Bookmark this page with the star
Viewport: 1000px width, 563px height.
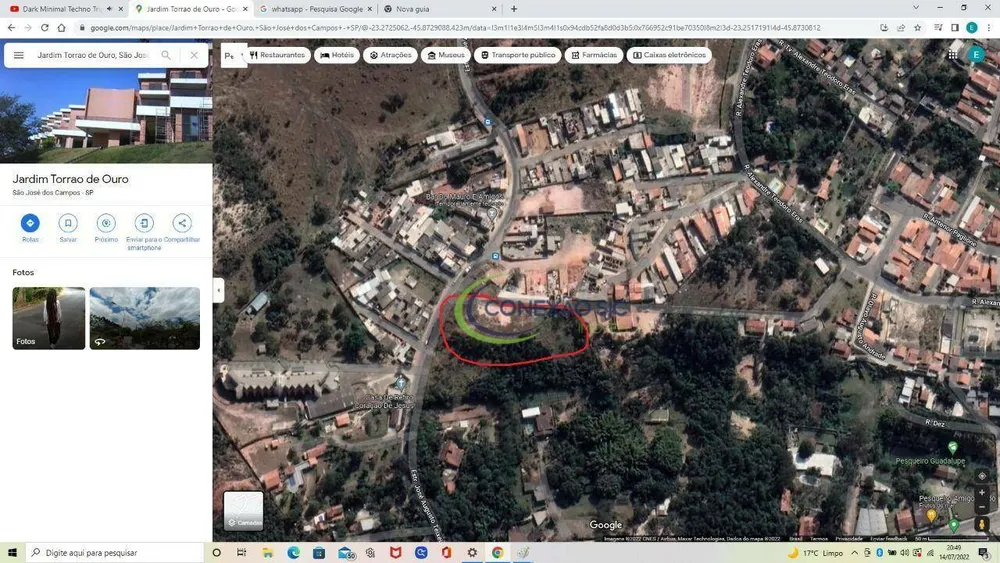click(x=918, y=27)
